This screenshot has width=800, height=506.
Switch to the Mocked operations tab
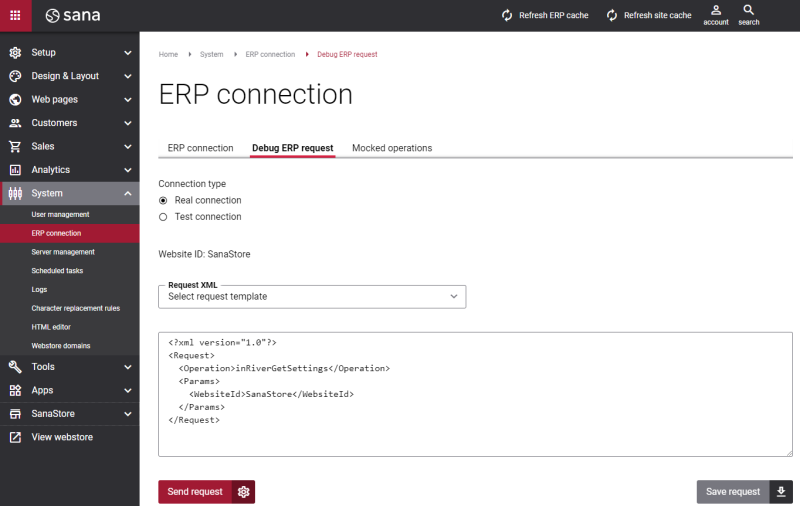tap(392, 148)
